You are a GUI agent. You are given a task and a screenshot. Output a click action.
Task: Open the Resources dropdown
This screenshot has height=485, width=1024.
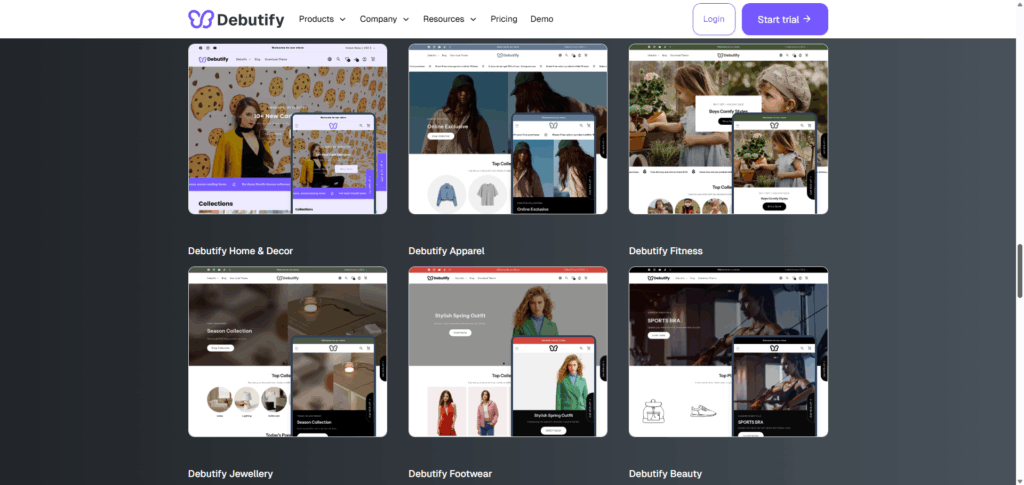click(x=449, y=19)
